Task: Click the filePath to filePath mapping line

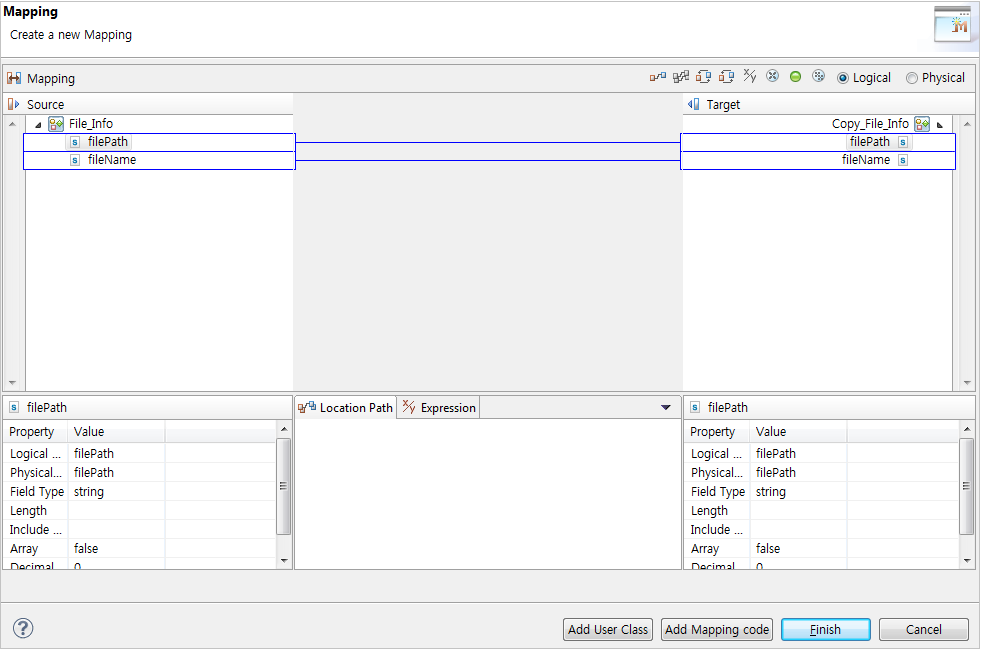Action: (x=488, y=142)
